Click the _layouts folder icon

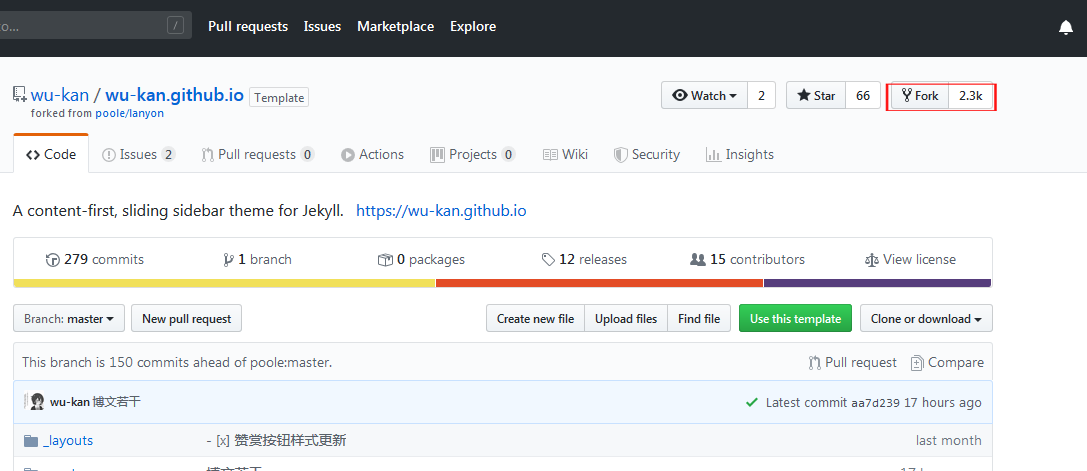[x=31, y=440]
